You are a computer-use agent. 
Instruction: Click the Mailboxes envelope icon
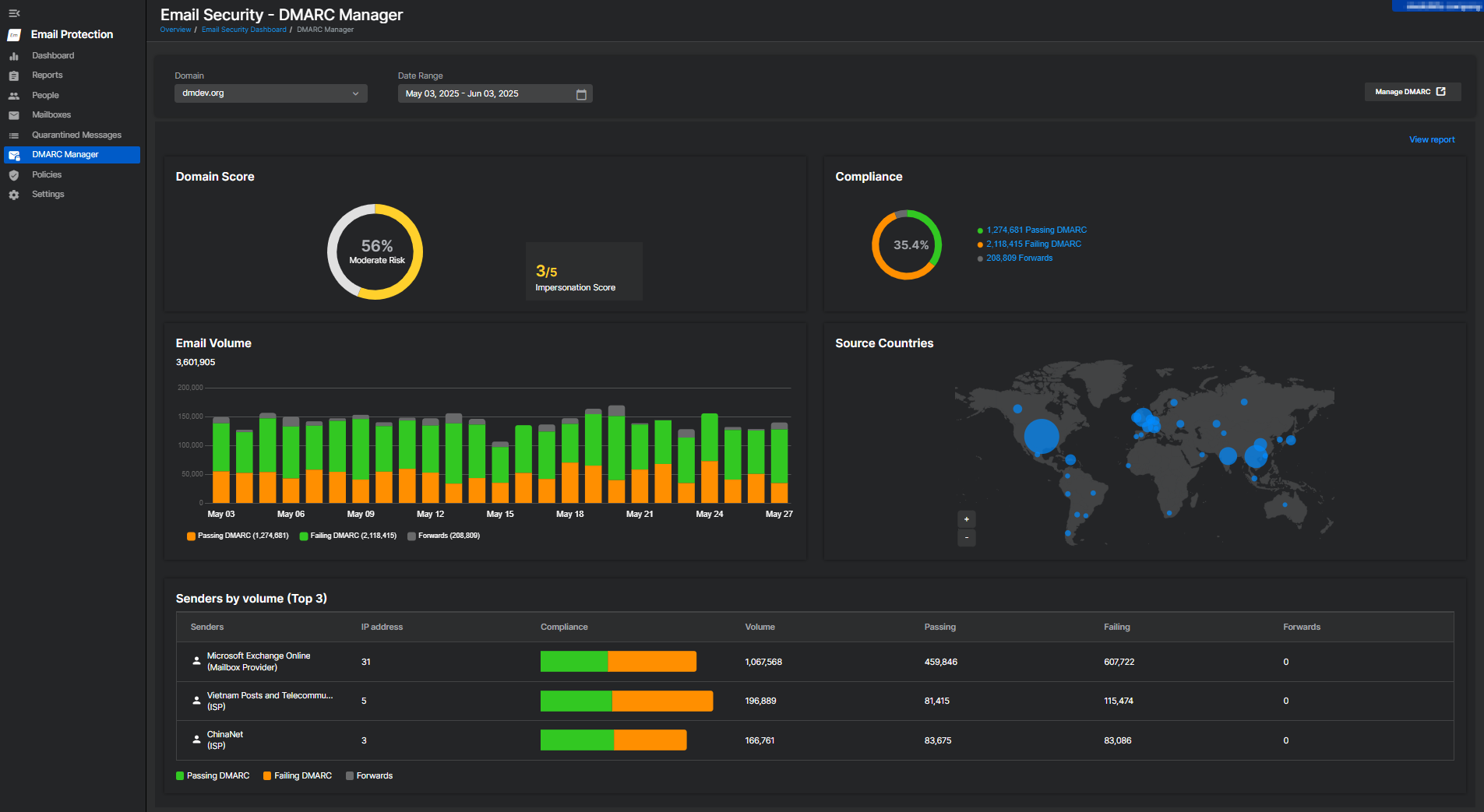tap(14, 115)
